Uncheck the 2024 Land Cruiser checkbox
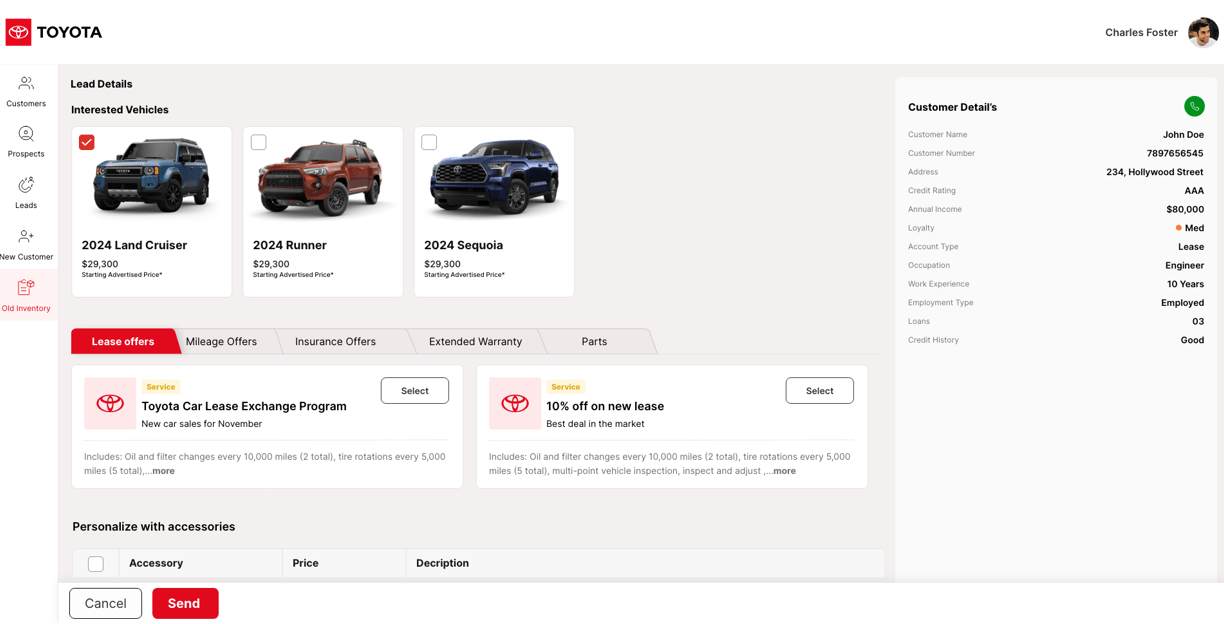 87,142
